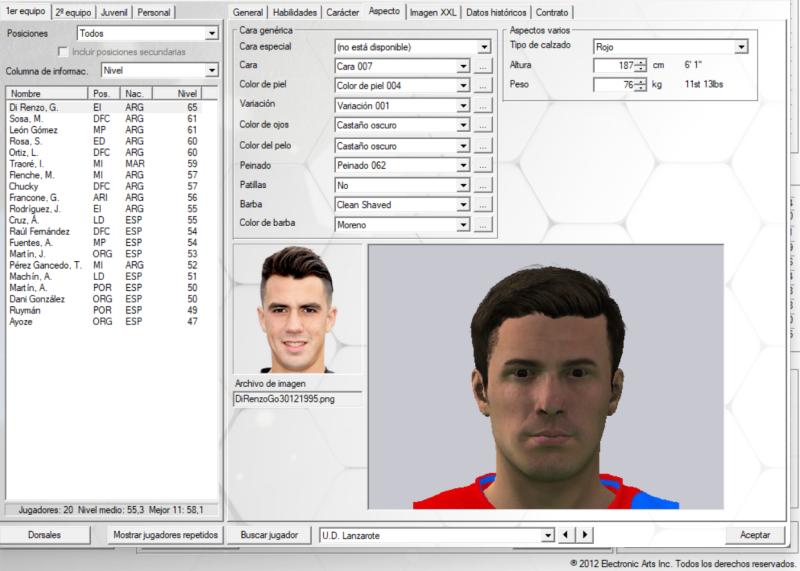Toggle Incluir posiciones secundarias checkbox
Screen dimensions: 800x571
pos(63,52)
